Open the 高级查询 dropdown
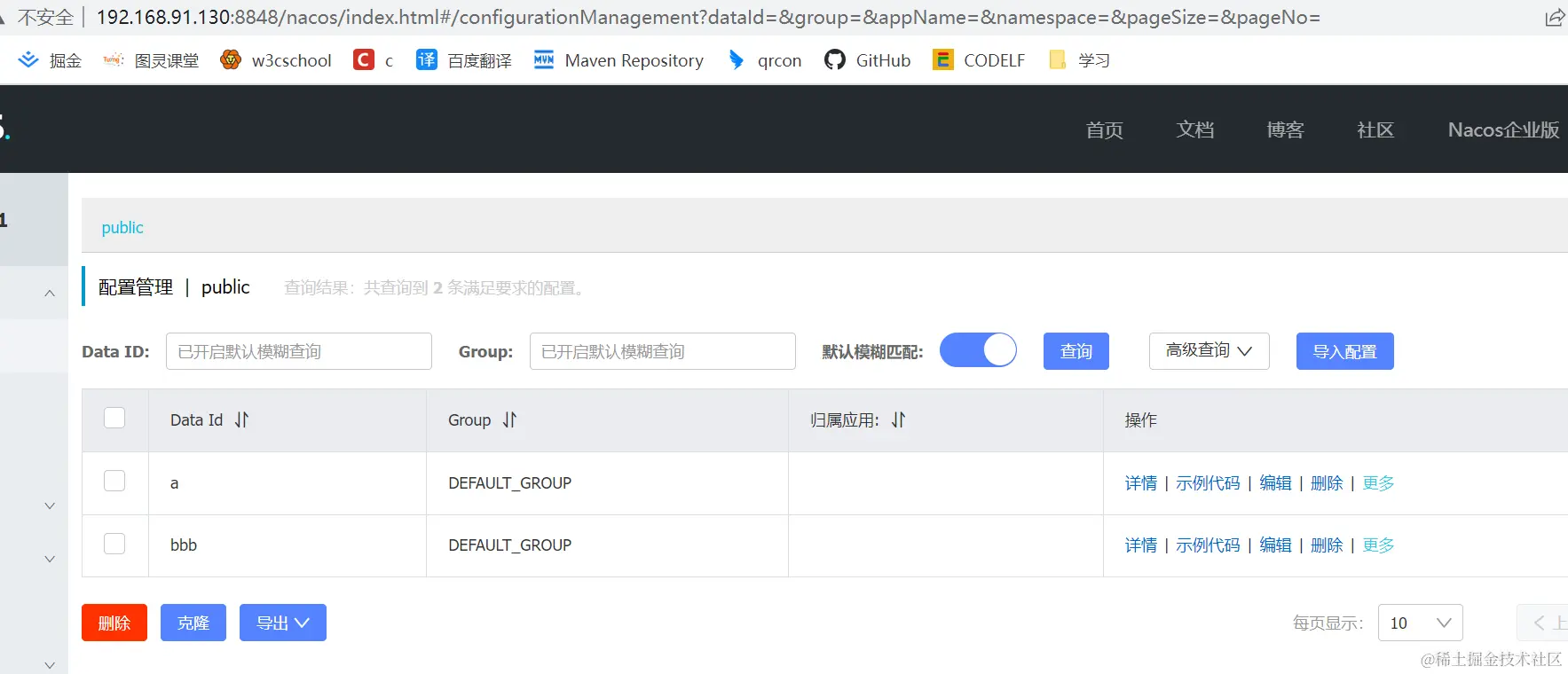Screen dimensions: 1568x674 (1209, 351)
